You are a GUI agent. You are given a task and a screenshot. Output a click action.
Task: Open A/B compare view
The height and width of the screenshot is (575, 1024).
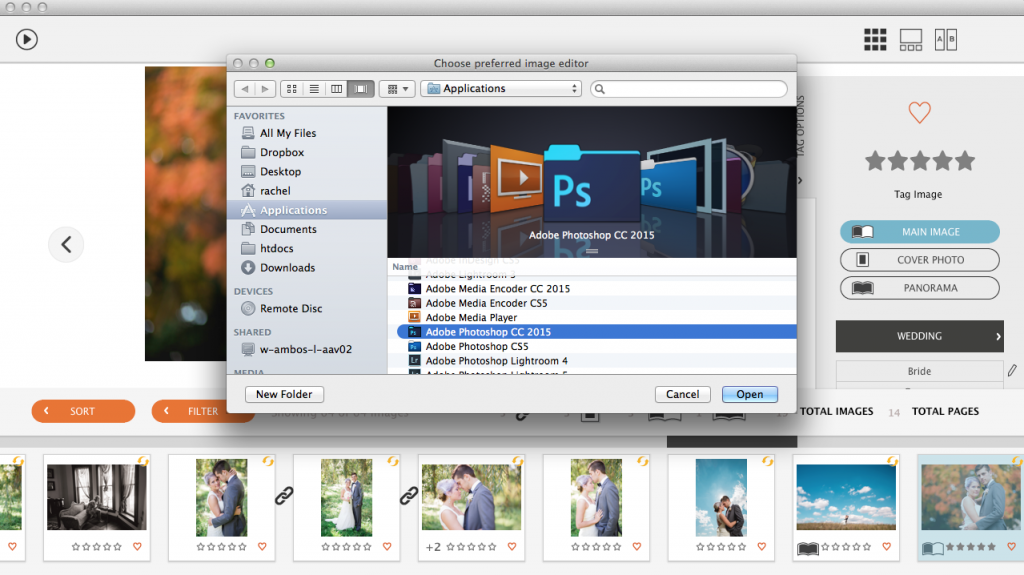pos(946,39)
